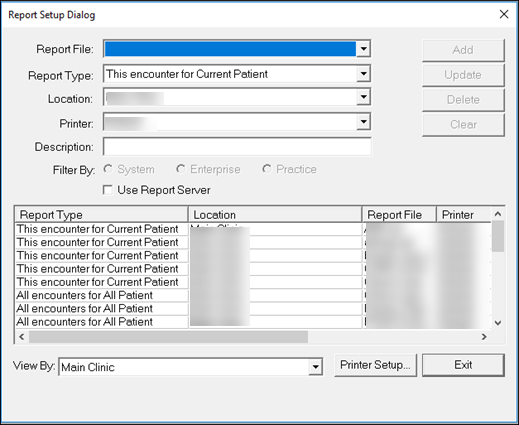Image resolution: width=519 pixels, height=425 pixels.
Task: Click the list's scroll down arrow
Action: tap(498, 322)
